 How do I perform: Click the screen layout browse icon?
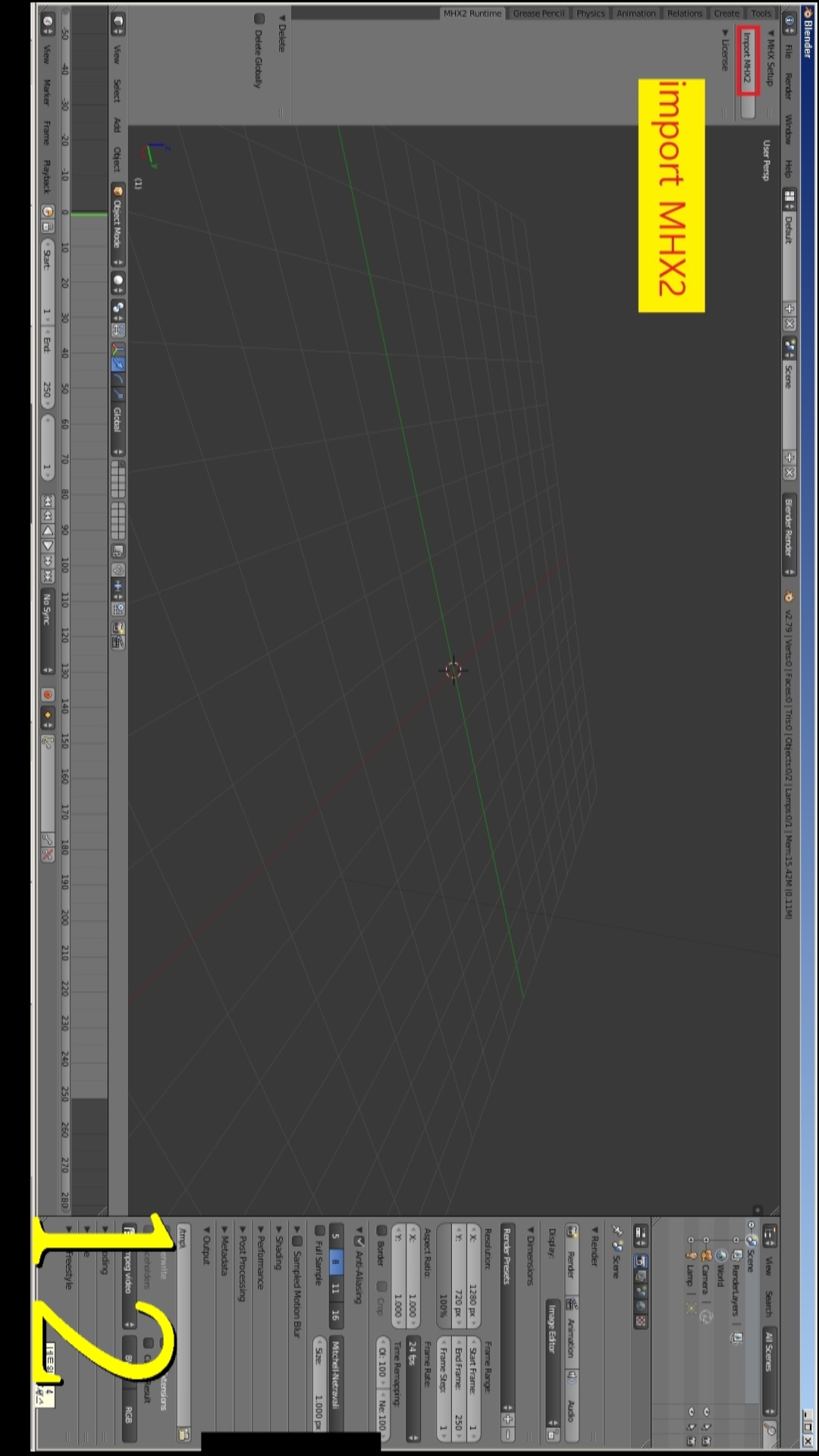[789, 199]
